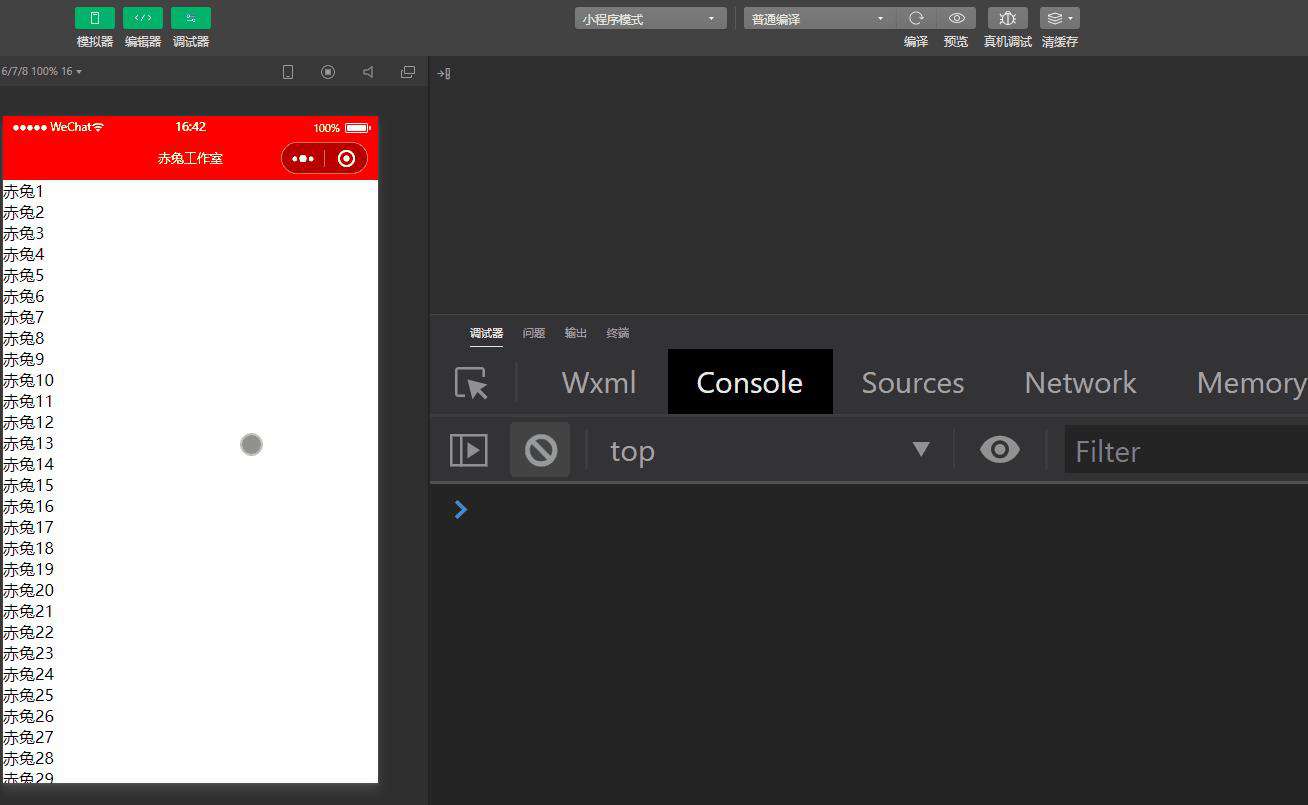Screen dimensions: 1308x805
Task: Click the list item 赤兔8
Action: [x=23, y=338]
